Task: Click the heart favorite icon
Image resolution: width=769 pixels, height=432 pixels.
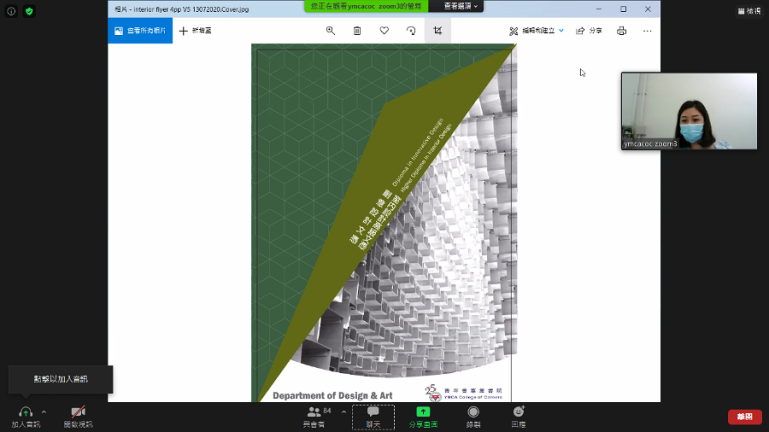Action: click(x=384, y=31)
